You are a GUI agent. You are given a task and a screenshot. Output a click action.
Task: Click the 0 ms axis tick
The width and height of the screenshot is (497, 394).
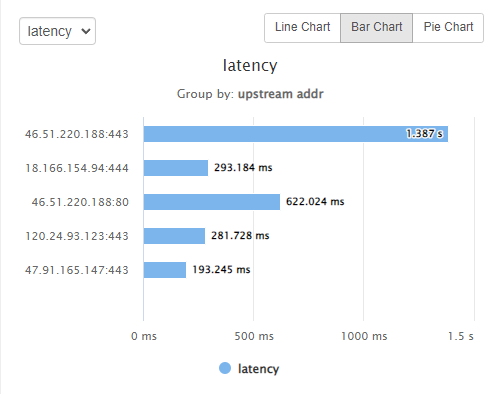coord(144,336)
